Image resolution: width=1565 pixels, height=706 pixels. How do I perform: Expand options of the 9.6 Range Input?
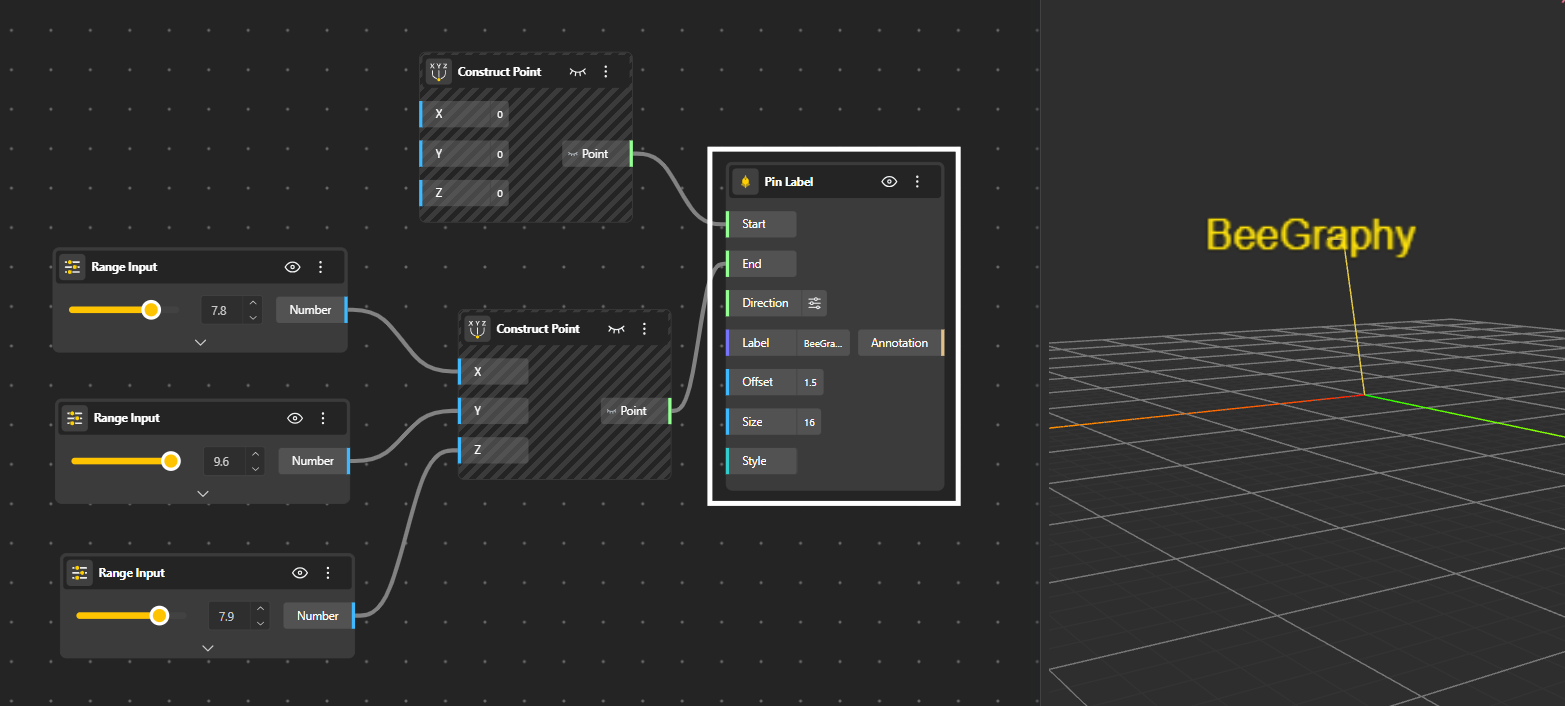click(203, 493)
